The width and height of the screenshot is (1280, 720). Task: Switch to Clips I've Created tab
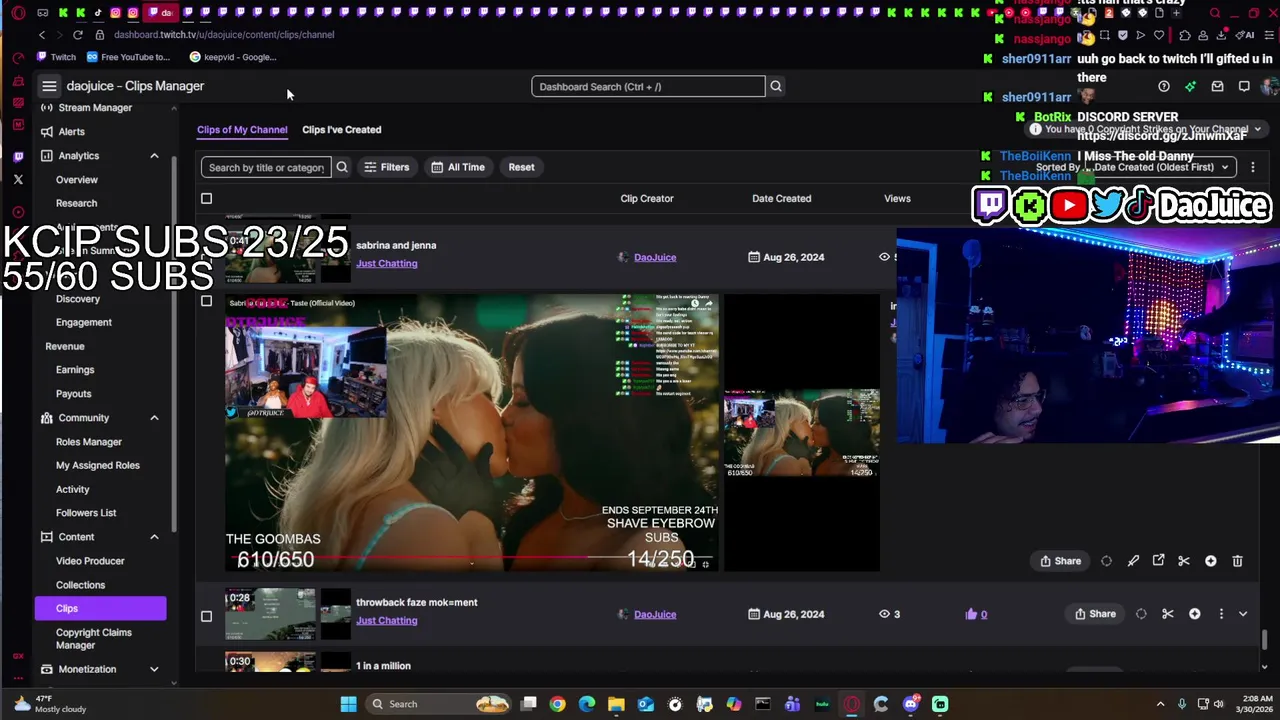click(x=342, y=130)
